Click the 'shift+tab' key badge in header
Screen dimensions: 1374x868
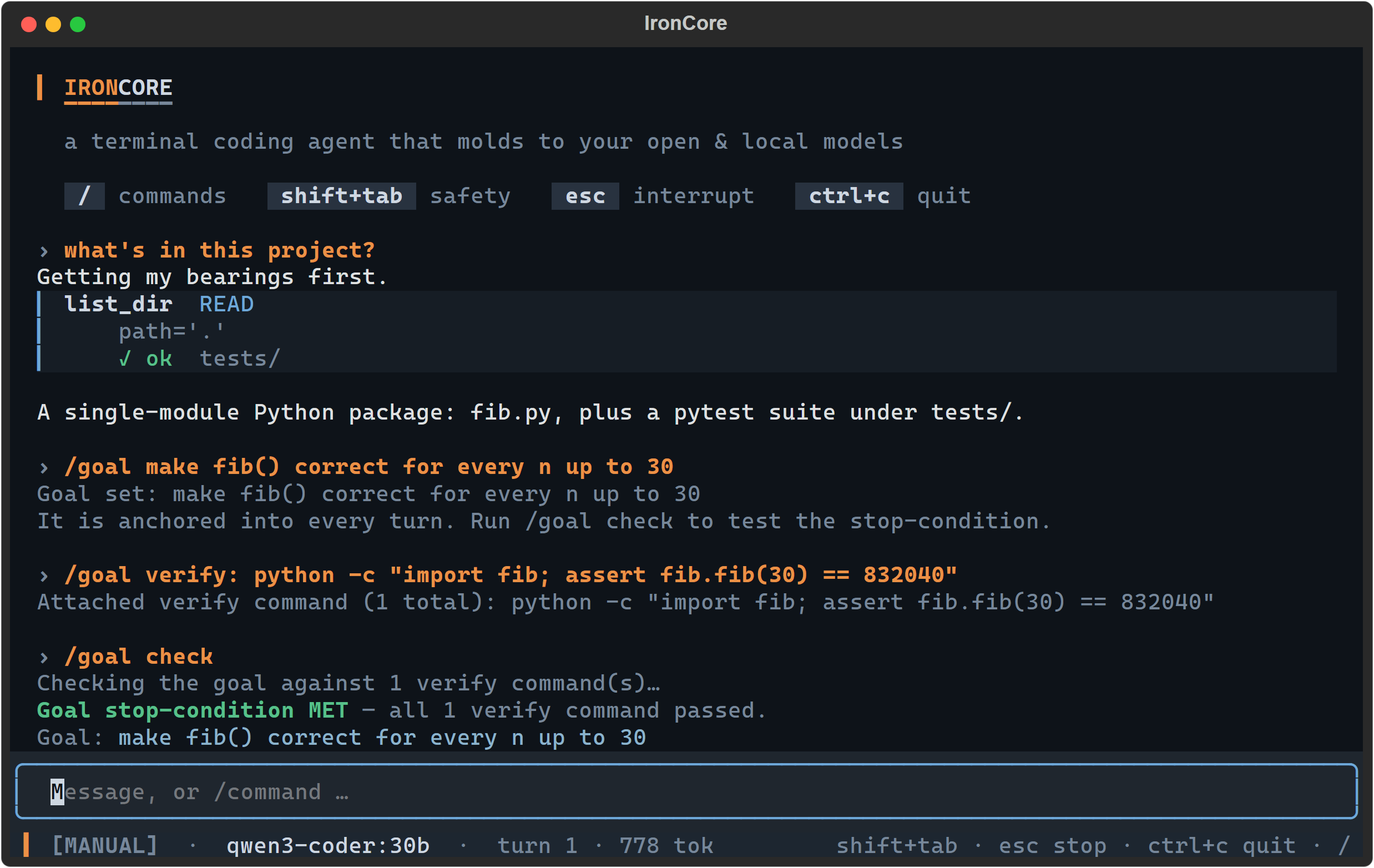[341, 196]
